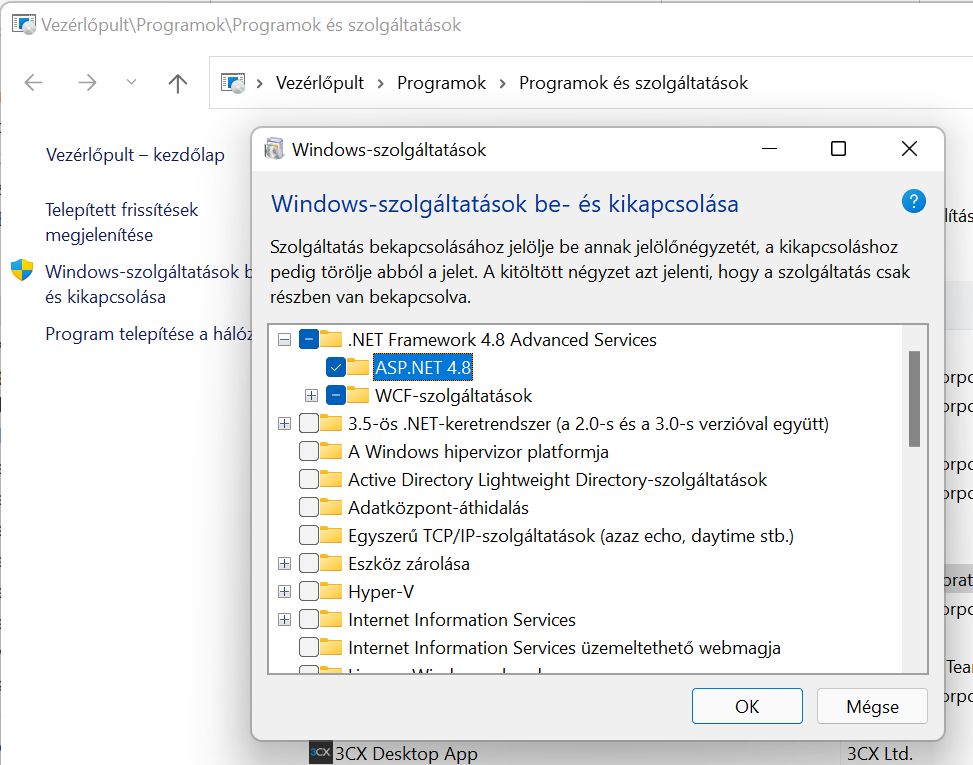Toggle the WCF-szolgáltatások checkbox
973x765 pixels.
coord(336,395)
